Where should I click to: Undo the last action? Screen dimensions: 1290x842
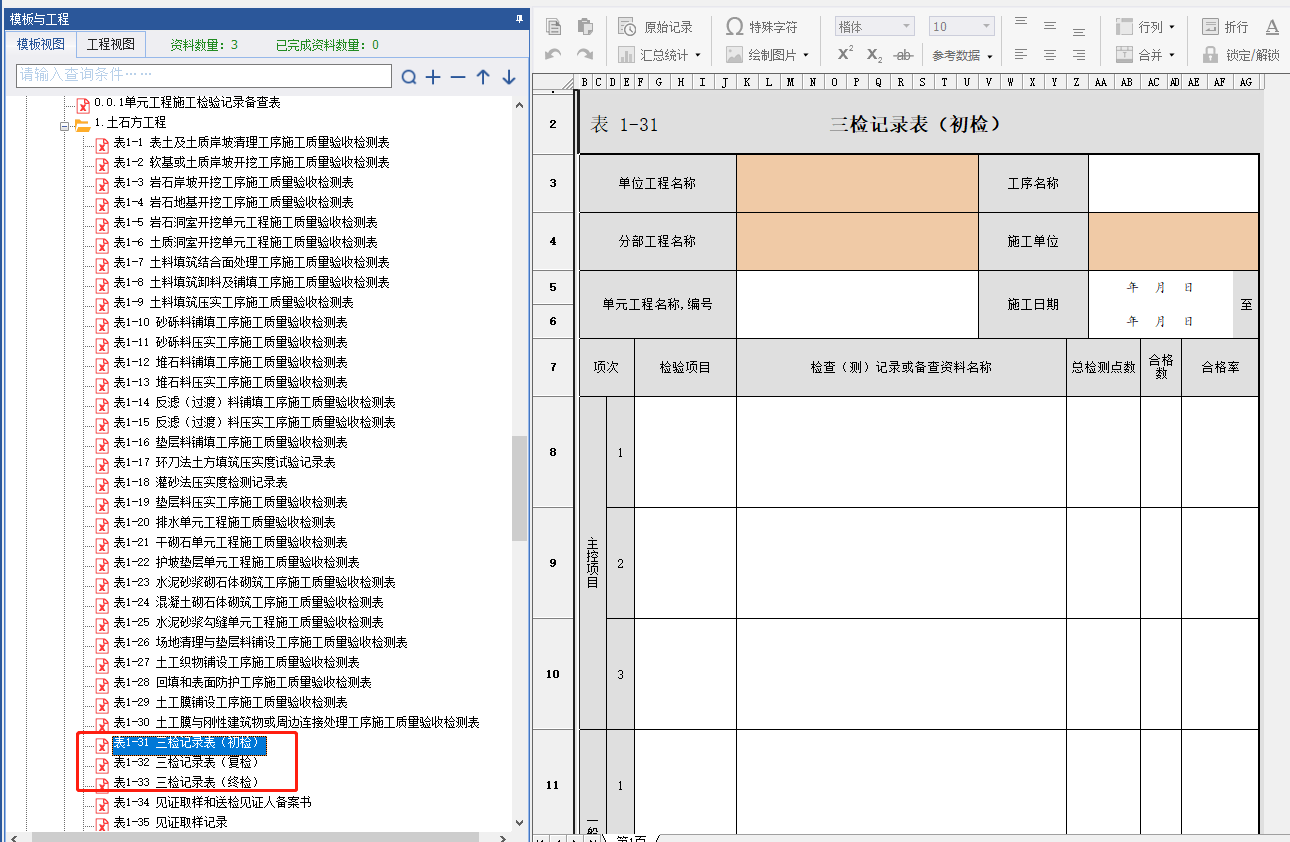[x=554, y=55]
